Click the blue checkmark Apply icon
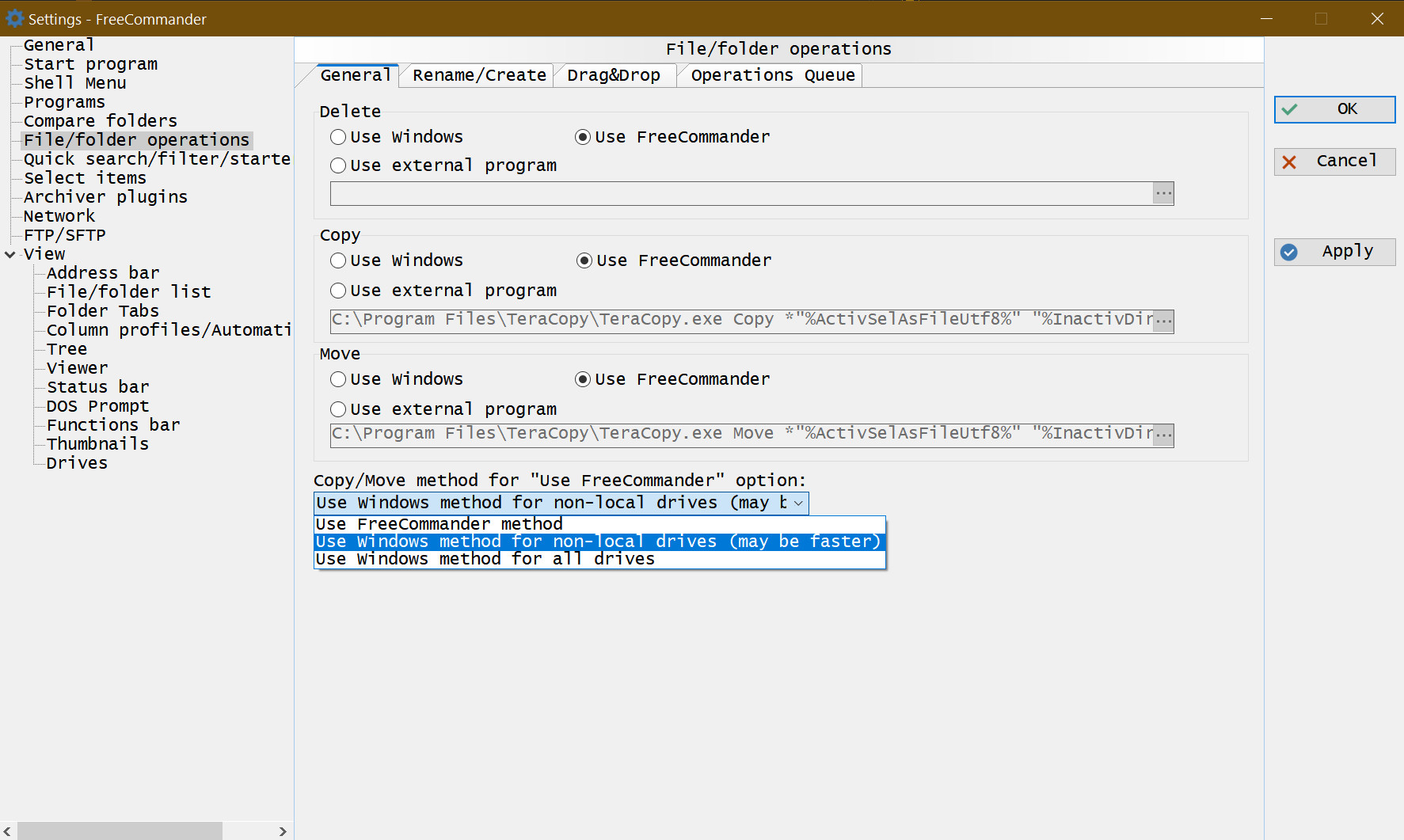Viewport: 1404px width, 840px height. (x=1289, y=252)
